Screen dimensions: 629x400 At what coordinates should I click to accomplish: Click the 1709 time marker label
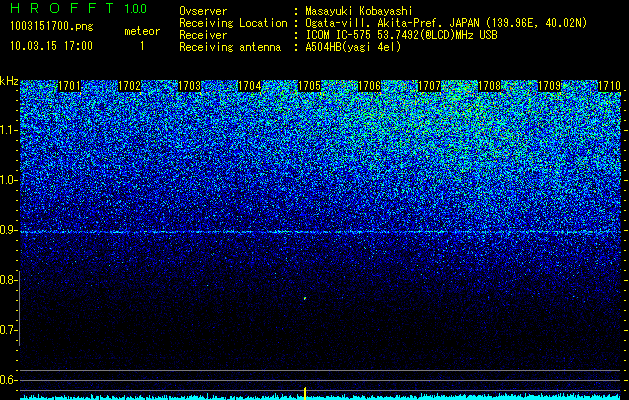[550, 86]
